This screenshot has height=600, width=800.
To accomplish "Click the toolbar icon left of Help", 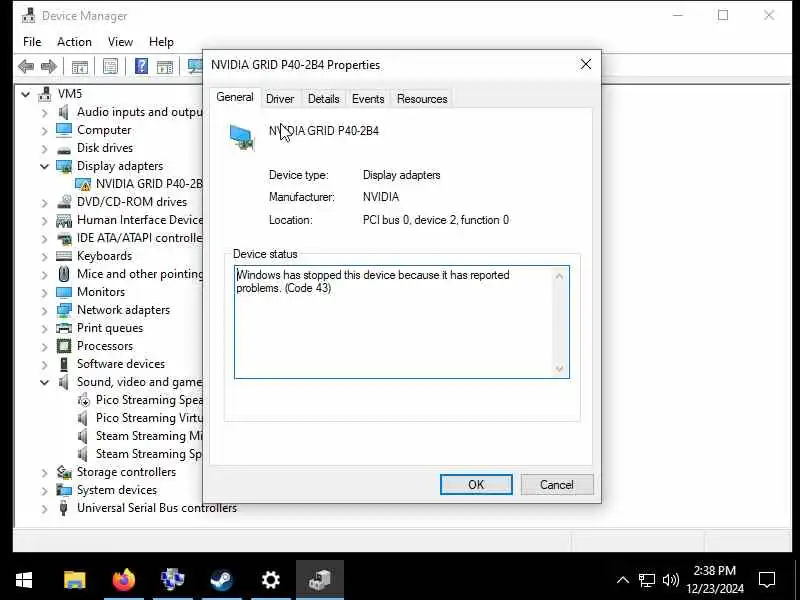I will [x=110, y=66].
